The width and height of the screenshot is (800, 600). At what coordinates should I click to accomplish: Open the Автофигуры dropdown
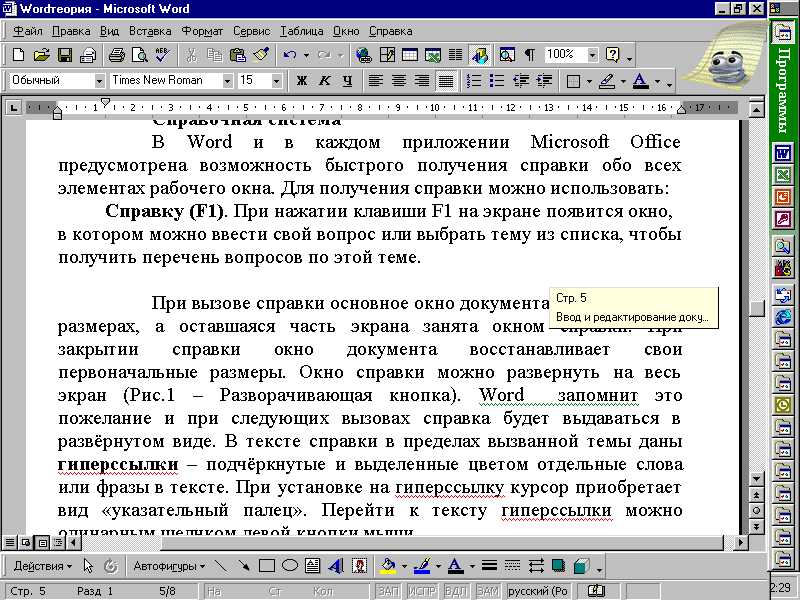tap(169, 565)
